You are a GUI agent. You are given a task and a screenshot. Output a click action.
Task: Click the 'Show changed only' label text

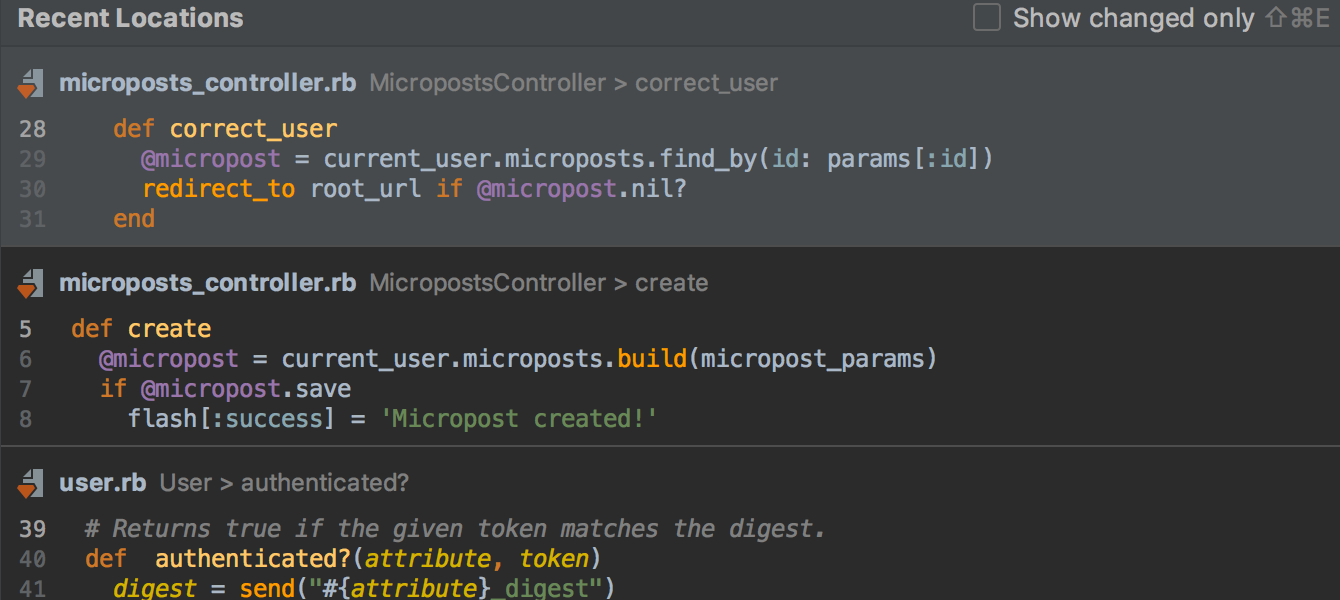pos(1133,18)
